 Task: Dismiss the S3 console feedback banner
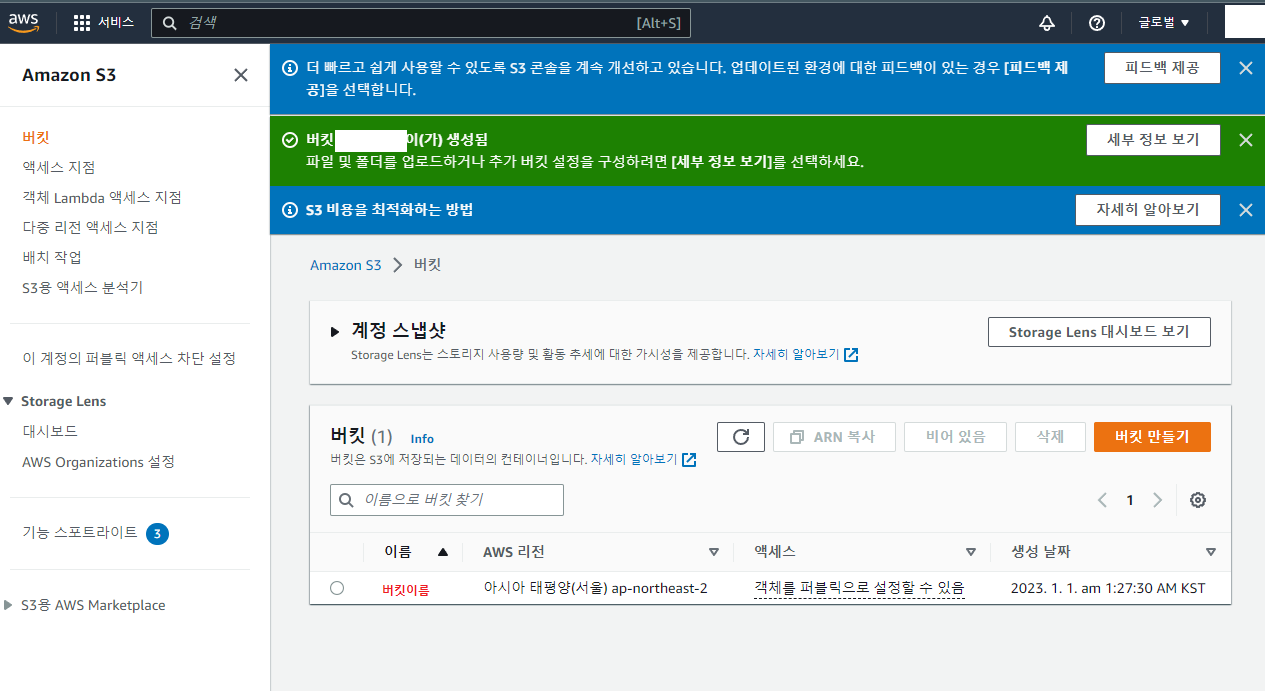pyautogui.click(x=1245, y=68)
